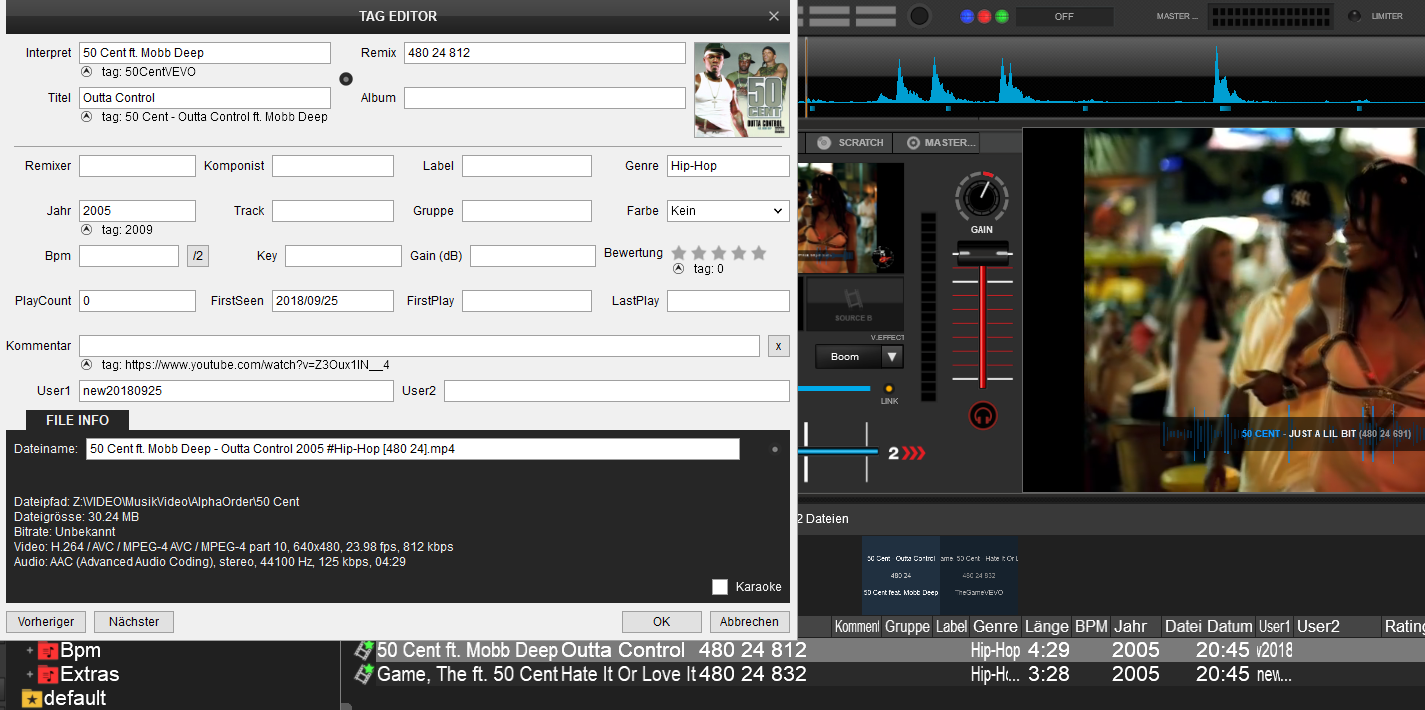This screenshot has height=710, width=1425.
Task: Halve the BPM with the /2 button
Action: 198,256
